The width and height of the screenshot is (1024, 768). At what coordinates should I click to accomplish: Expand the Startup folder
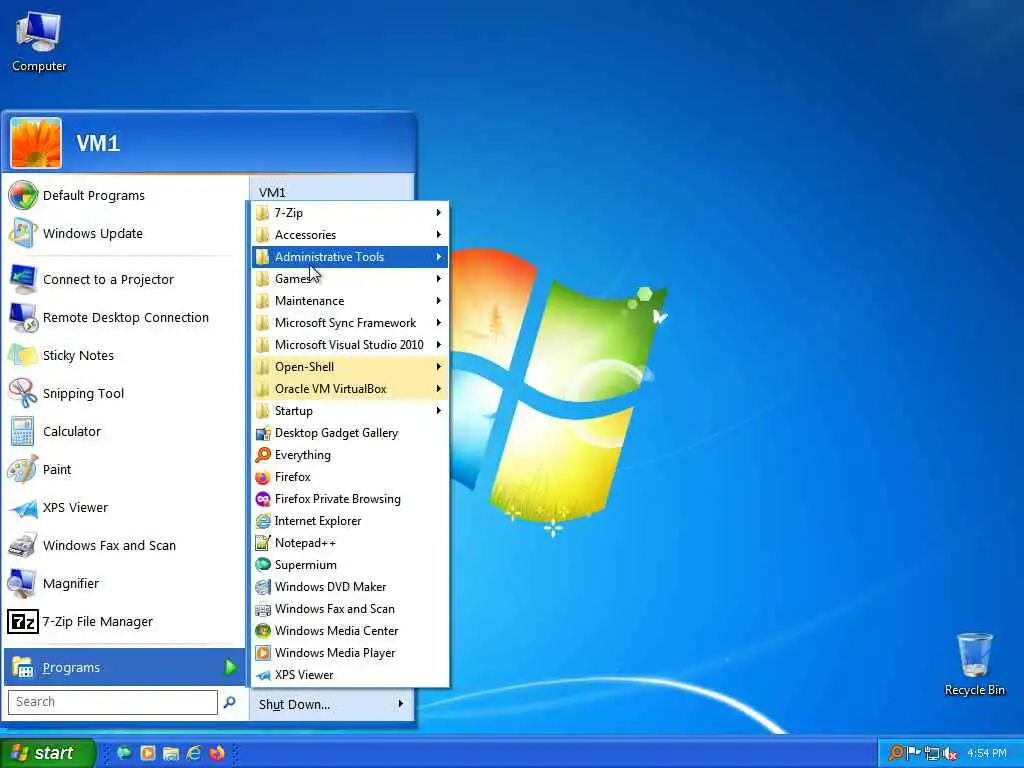350,411
